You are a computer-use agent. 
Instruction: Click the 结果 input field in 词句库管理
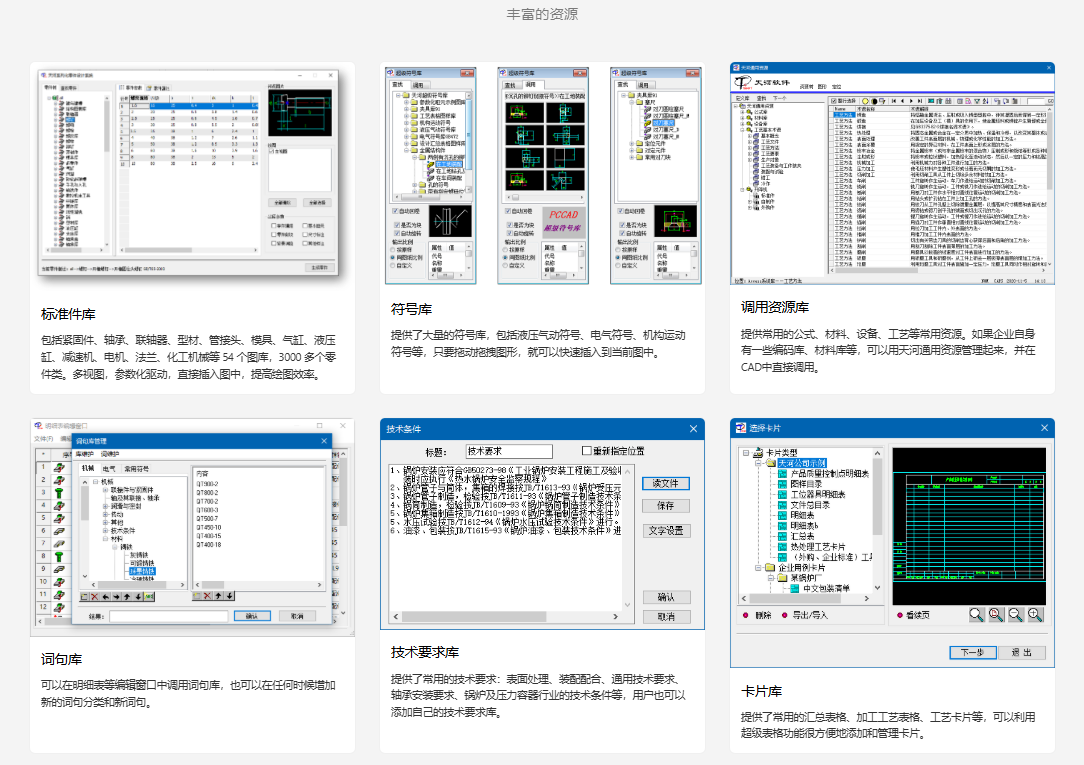click(x=168, y=616)
